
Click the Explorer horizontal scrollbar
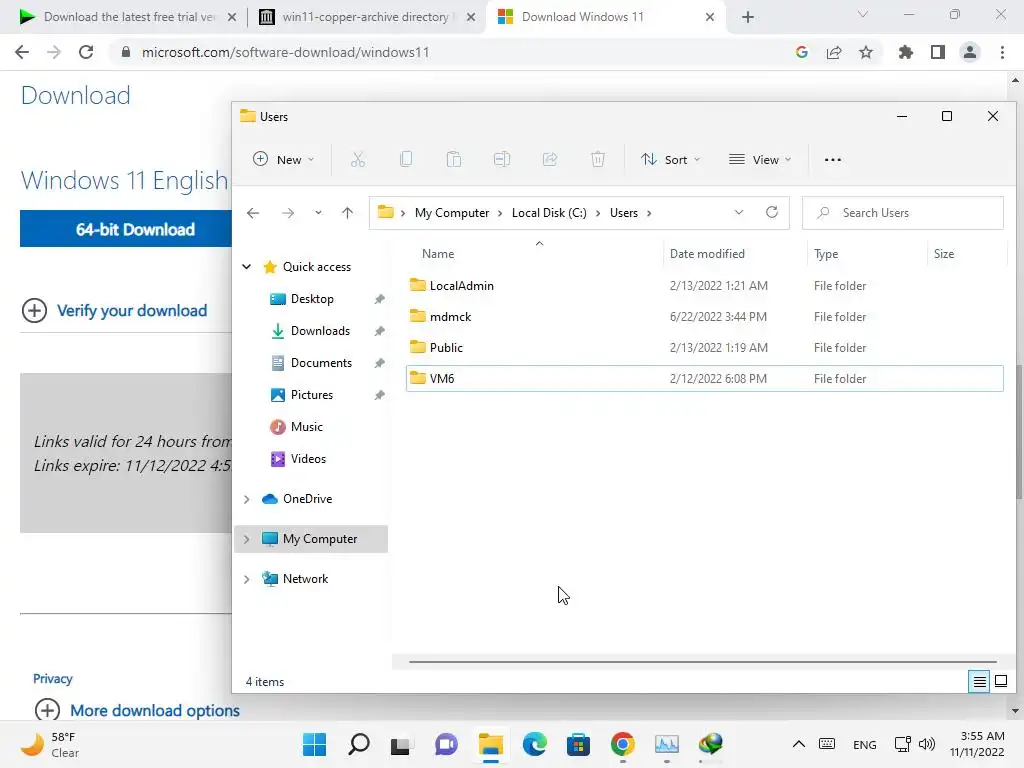point(703,662)
